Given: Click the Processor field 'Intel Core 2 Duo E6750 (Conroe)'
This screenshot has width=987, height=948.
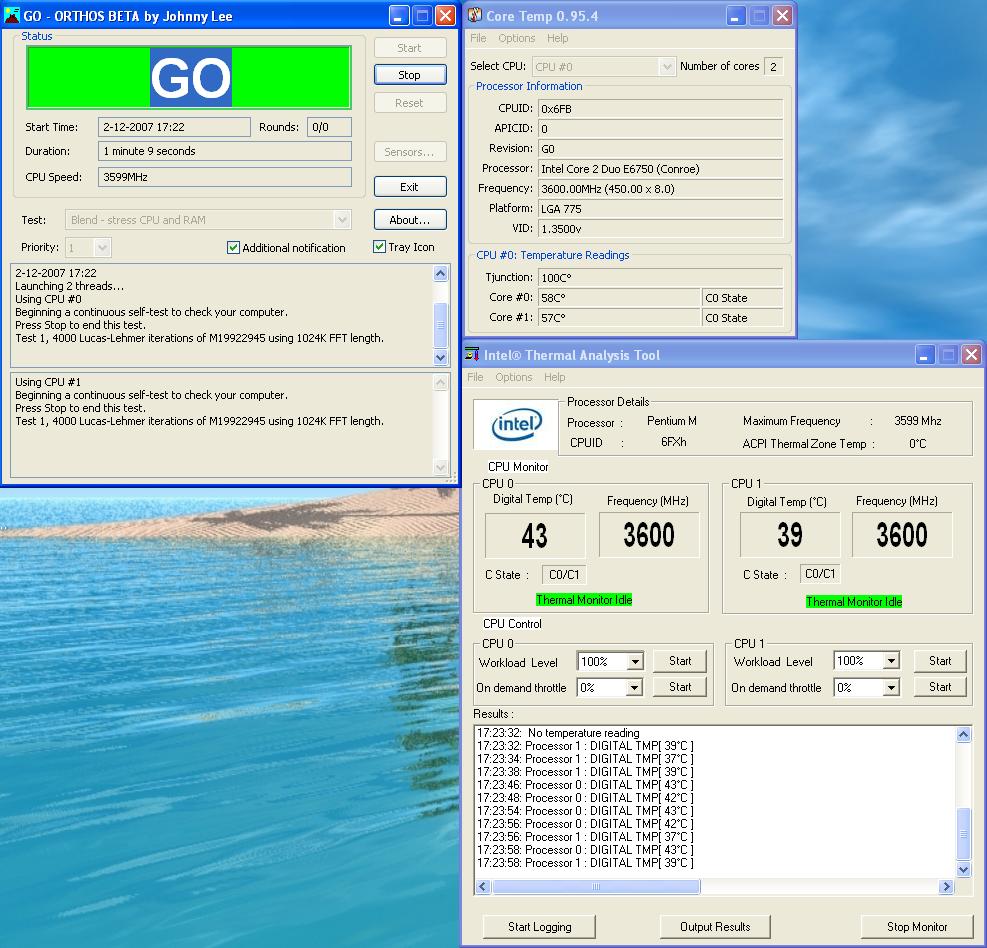Looking at the screenshot, I should pyautogui.click(x=660, y=169).
